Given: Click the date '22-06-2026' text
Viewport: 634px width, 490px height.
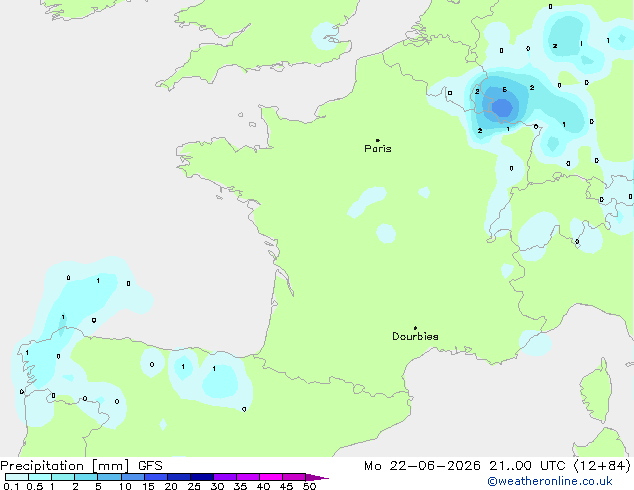Looking at the screenshot, I should 435,466.
